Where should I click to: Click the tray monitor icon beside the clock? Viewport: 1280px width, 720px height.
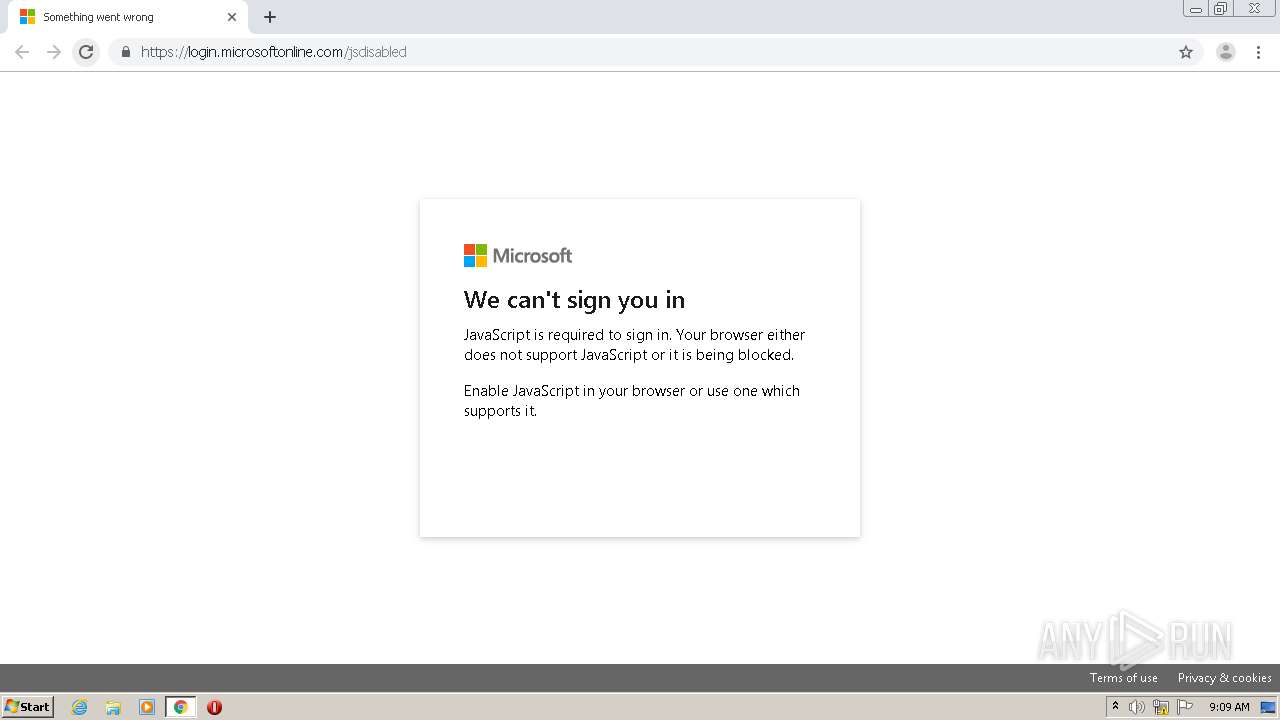(1267, 707)
